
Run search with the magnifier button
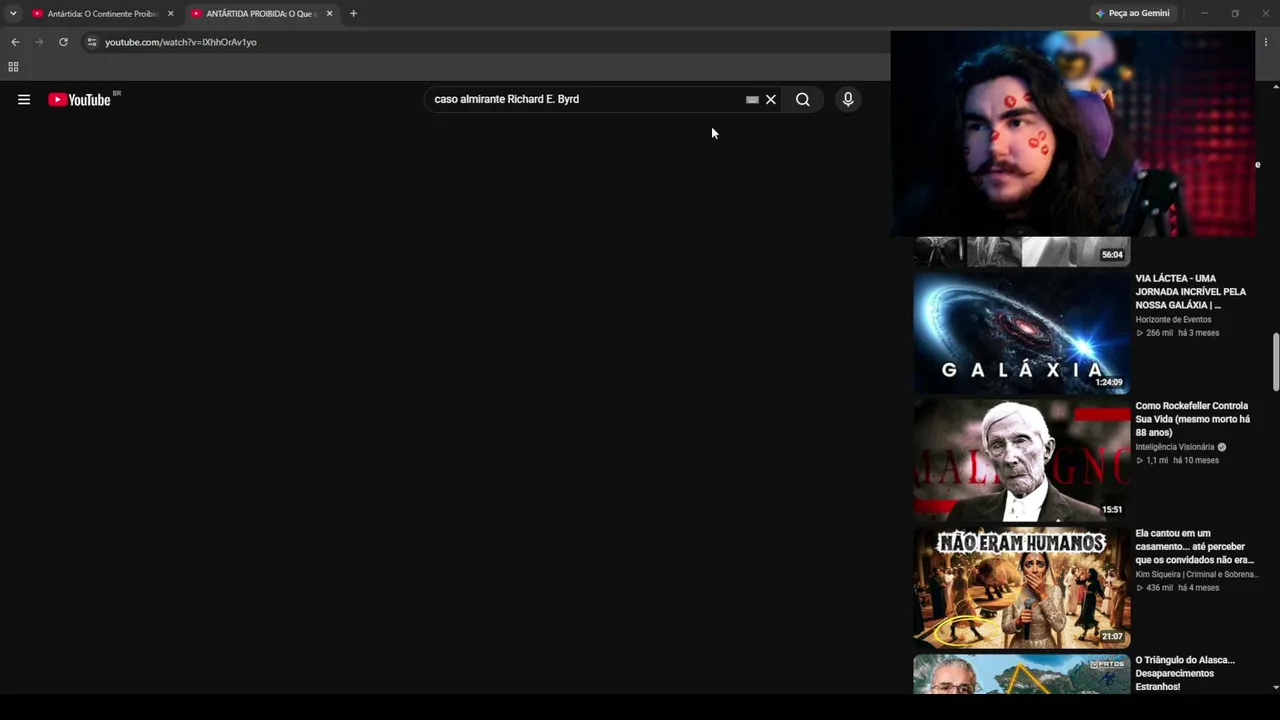coord(803,99)
